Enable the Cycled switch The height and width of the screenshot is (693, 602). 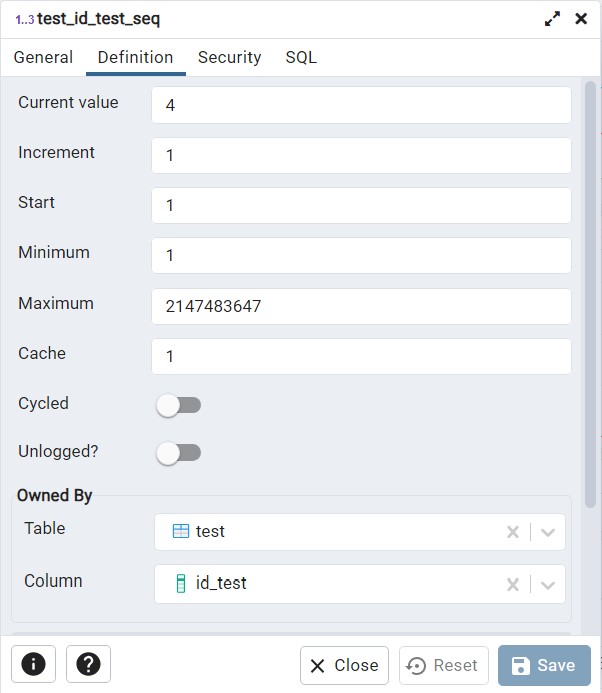pos(179,405)
